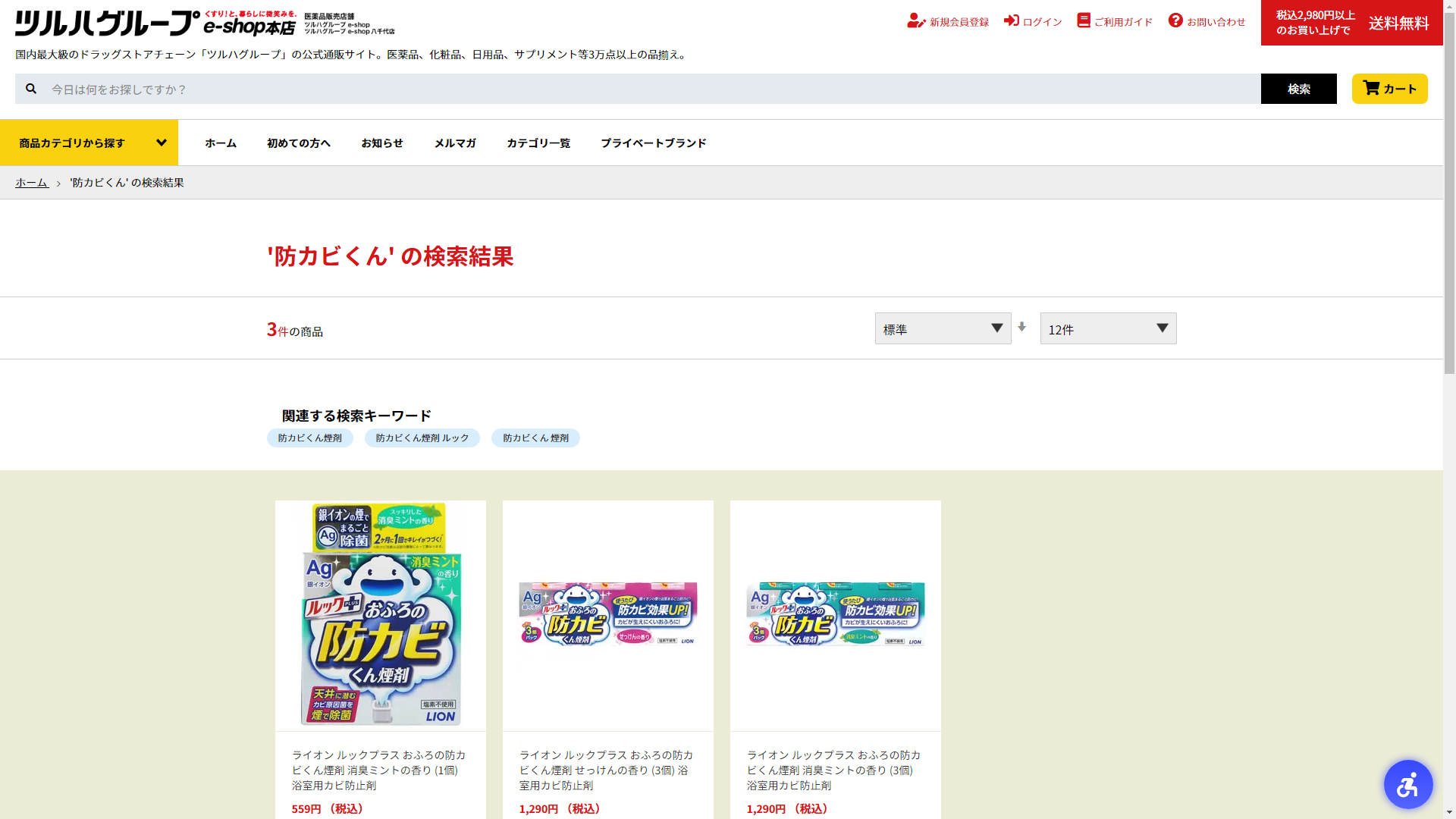Open the accessibility wheelchair widget
Screen dimensions: 1456x819
(x=1407, y=784)
